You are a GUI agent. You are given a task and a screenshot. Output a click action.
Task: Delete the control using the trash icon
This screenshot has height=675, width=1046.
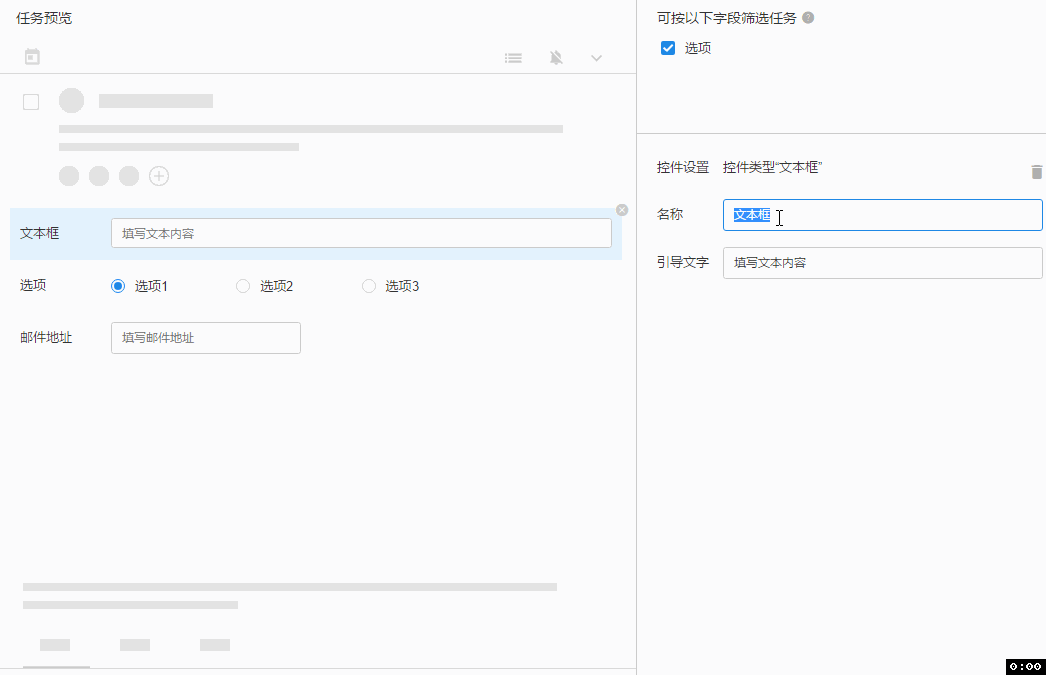tap(1036, 172)
